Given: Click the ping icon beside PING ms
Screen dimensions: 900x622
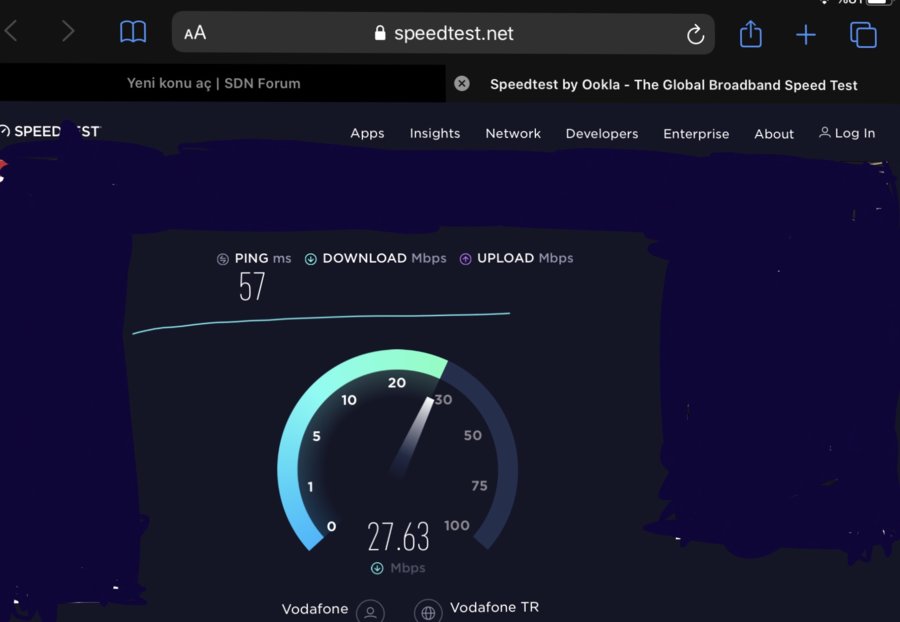Looking at the screenshot, I should pos(223,259).
